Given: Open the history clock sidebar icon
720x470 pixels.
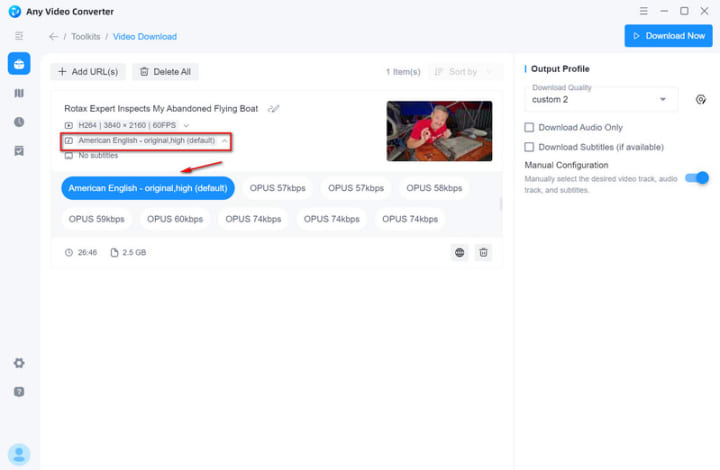Looking at the screenshot, I should click(19, 122).
